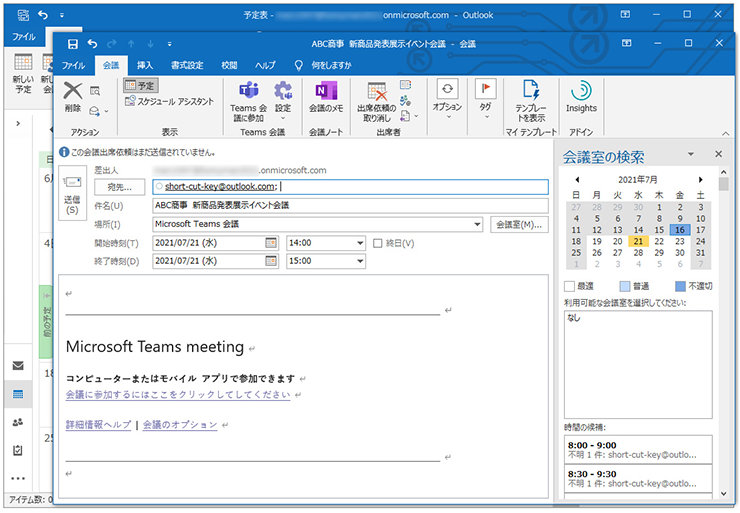
Task: Click the 会議室(M)... button
Action: point(519,224)
